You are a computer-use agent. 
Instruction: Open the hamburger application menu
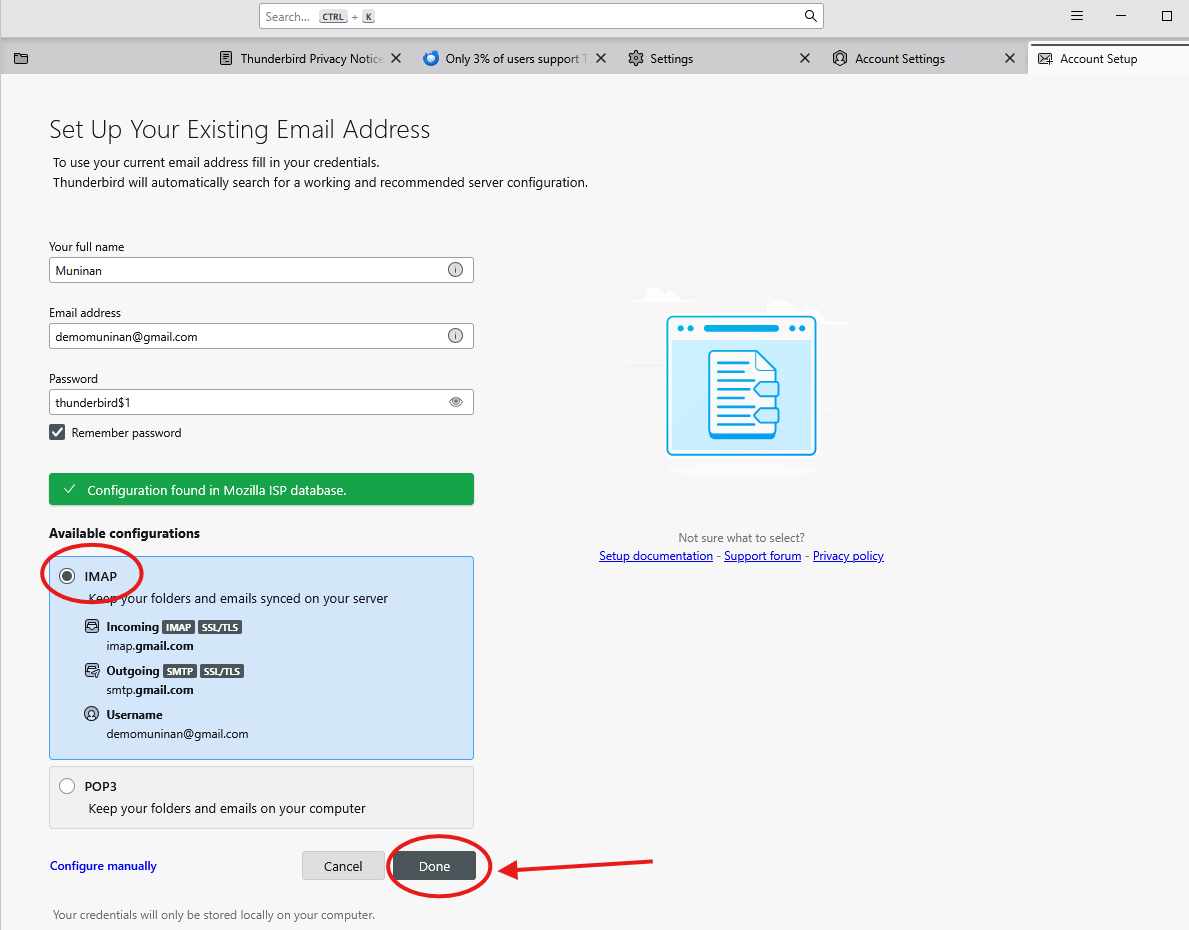[1077, 16]
